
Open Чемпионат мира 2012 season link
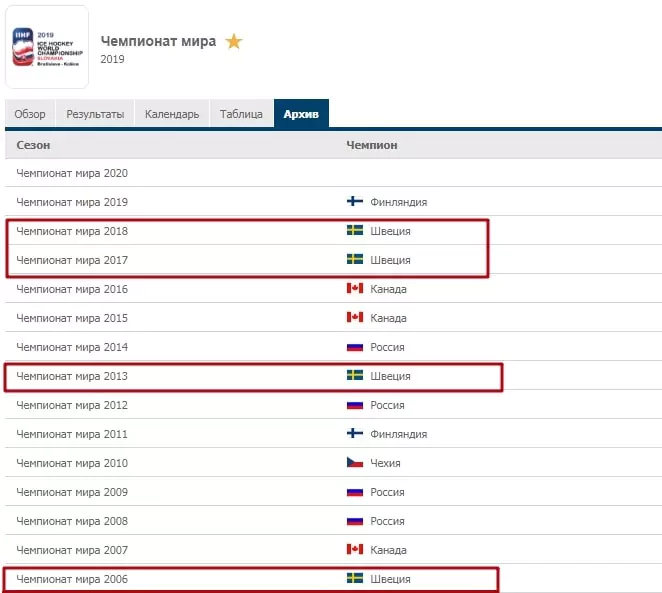(x=72, y=405)
